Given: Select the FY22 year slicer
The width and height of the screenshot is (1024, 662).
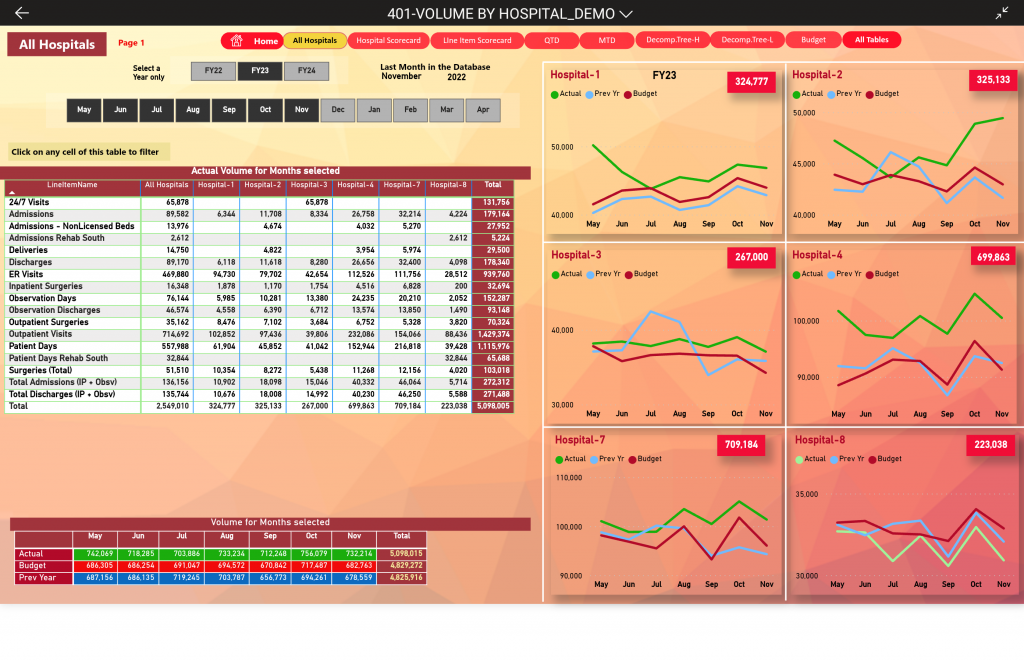Looking at the screenshot, I should pyautogui.click(x=213, y=71).
